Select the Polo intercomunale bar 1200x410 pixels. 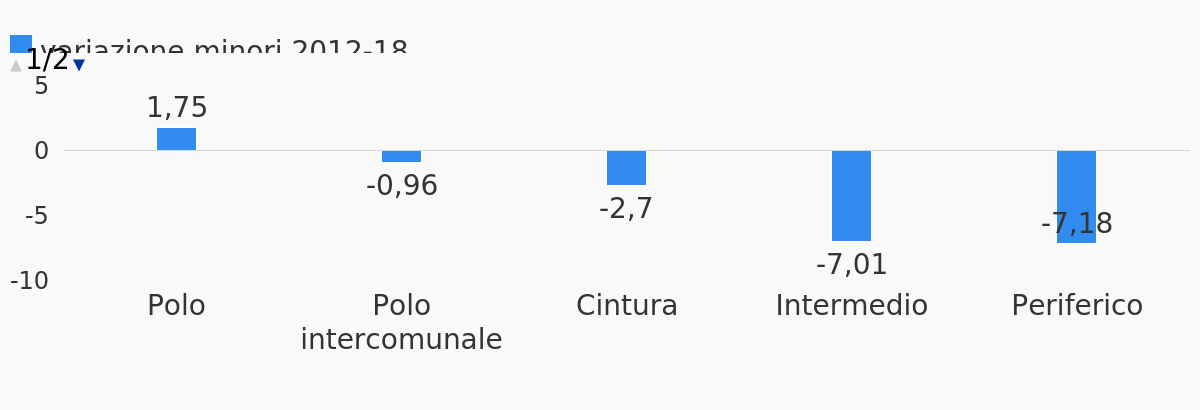click(x=401, y=156)
